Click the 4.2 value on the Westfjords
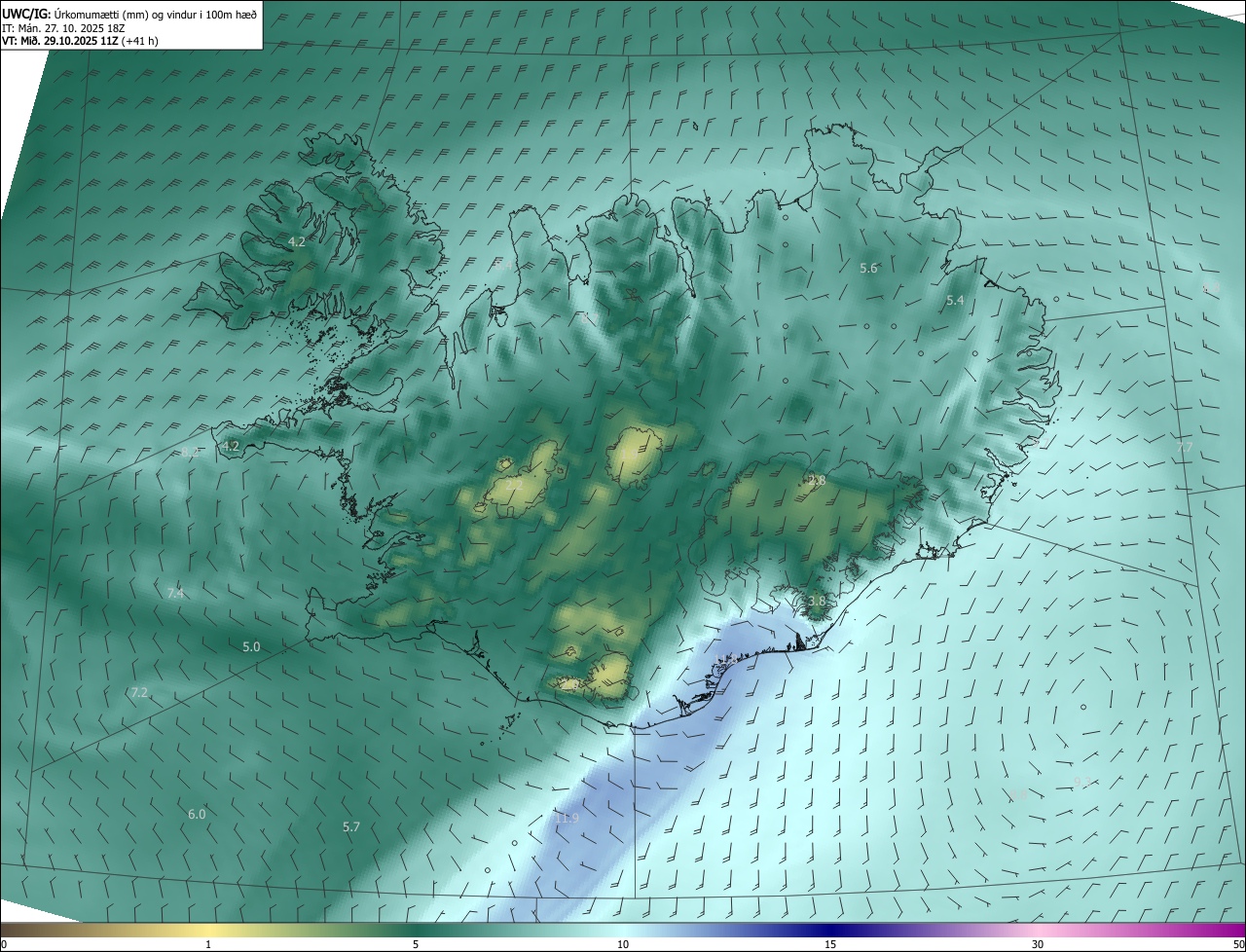The image size is (1246, 952). pyautogui.click(x=297, y=241)
